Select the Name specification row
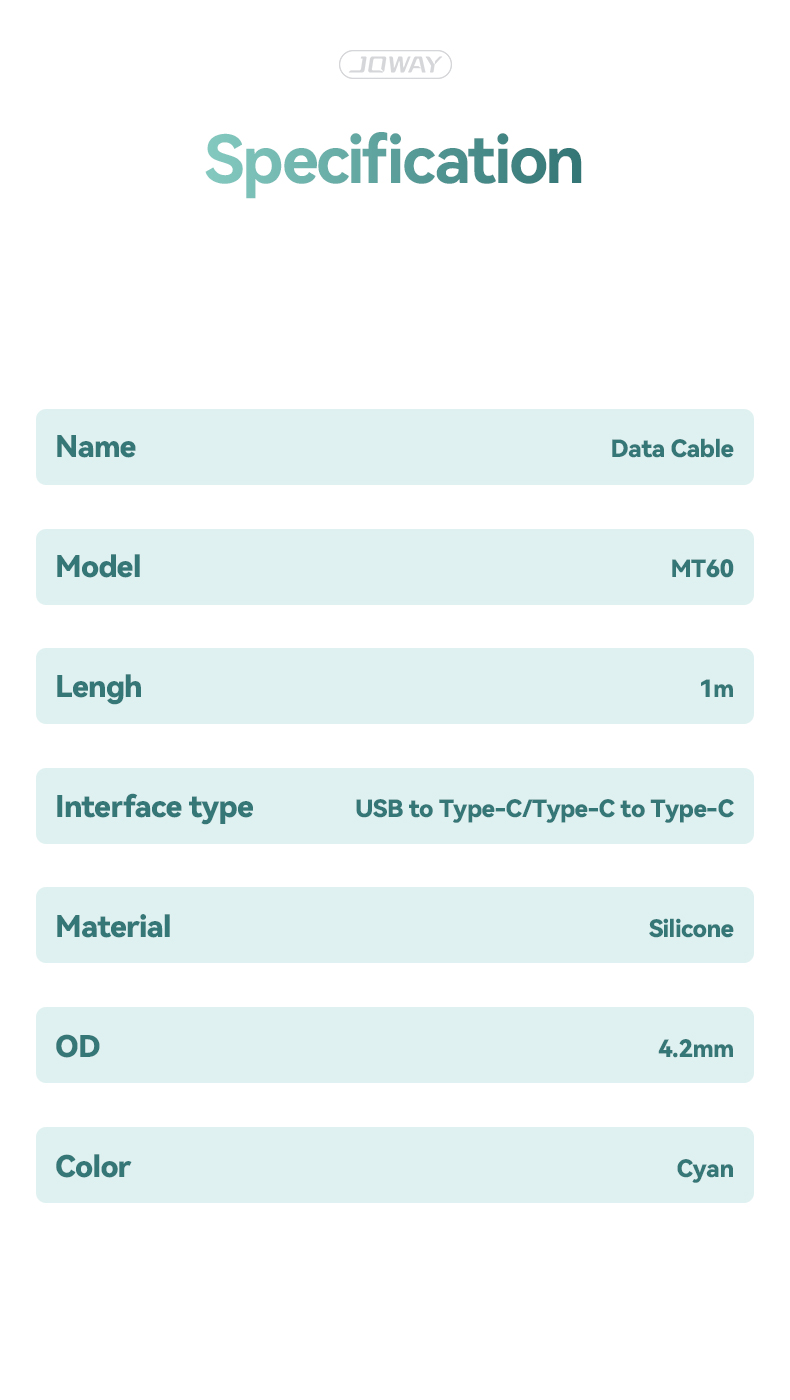The image size is (790, 1400). tap(395, 447)
